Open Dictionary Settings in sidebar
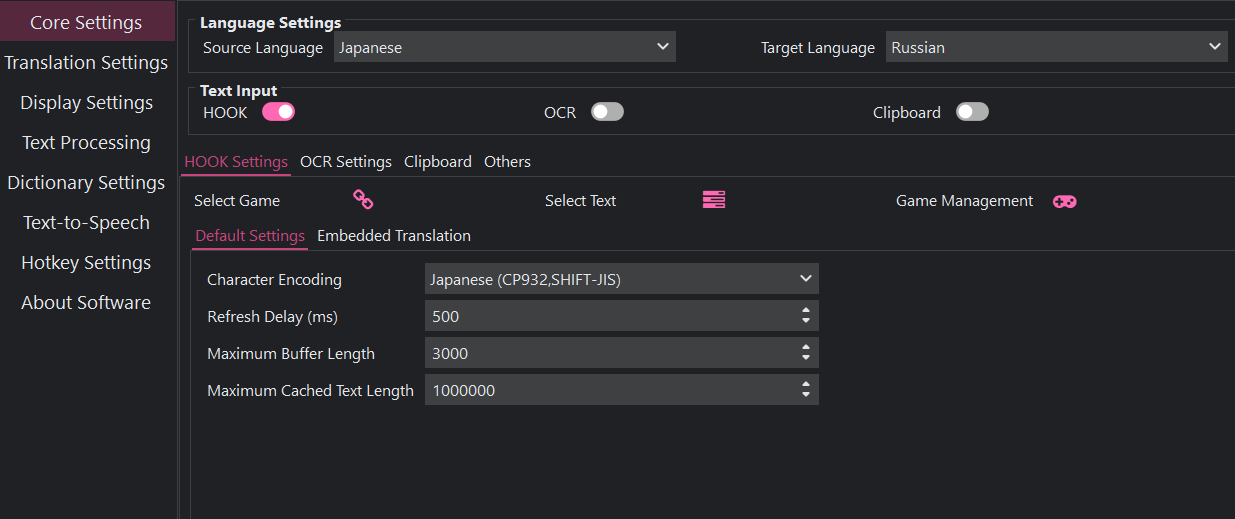Screen dimensions: 1235x519 click(86, 183)
